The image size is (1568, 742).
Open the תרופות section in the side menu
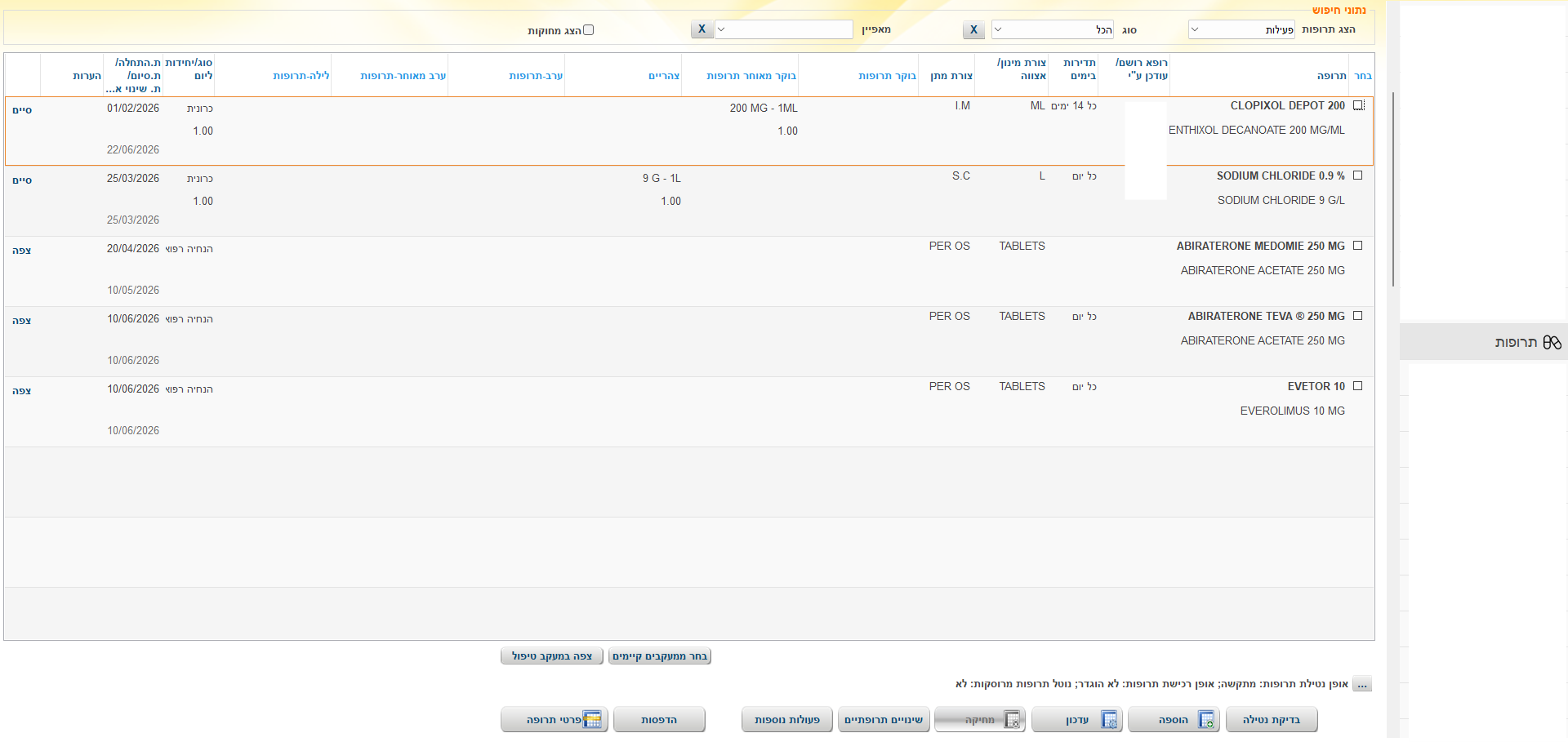point(1484,342)
